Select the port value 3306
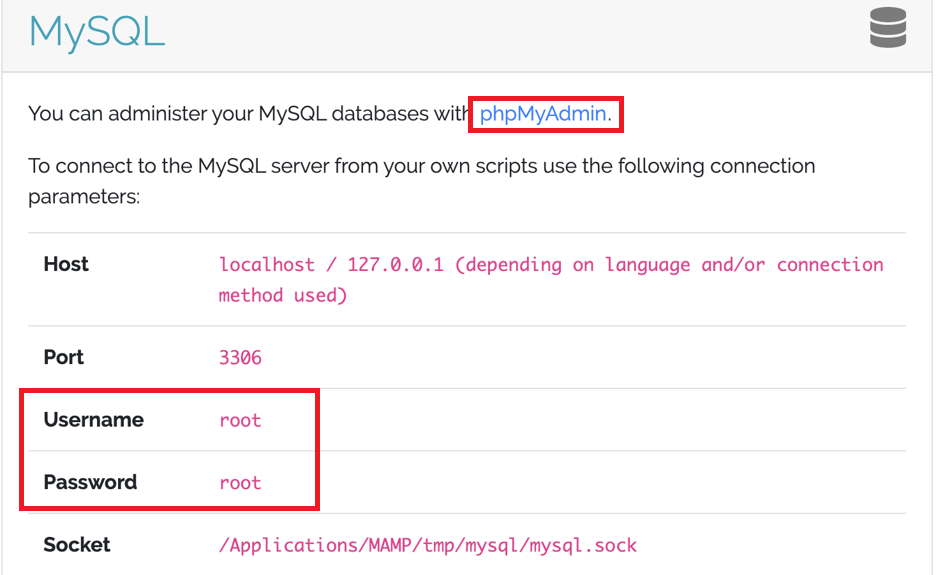 point(240,358)
